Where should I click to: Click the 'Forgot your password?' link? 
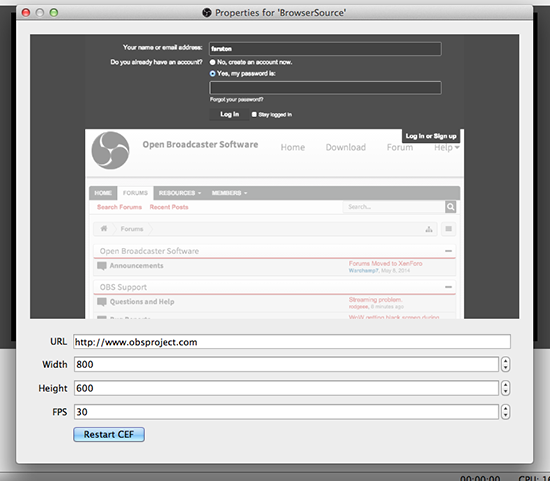[236, 100]
